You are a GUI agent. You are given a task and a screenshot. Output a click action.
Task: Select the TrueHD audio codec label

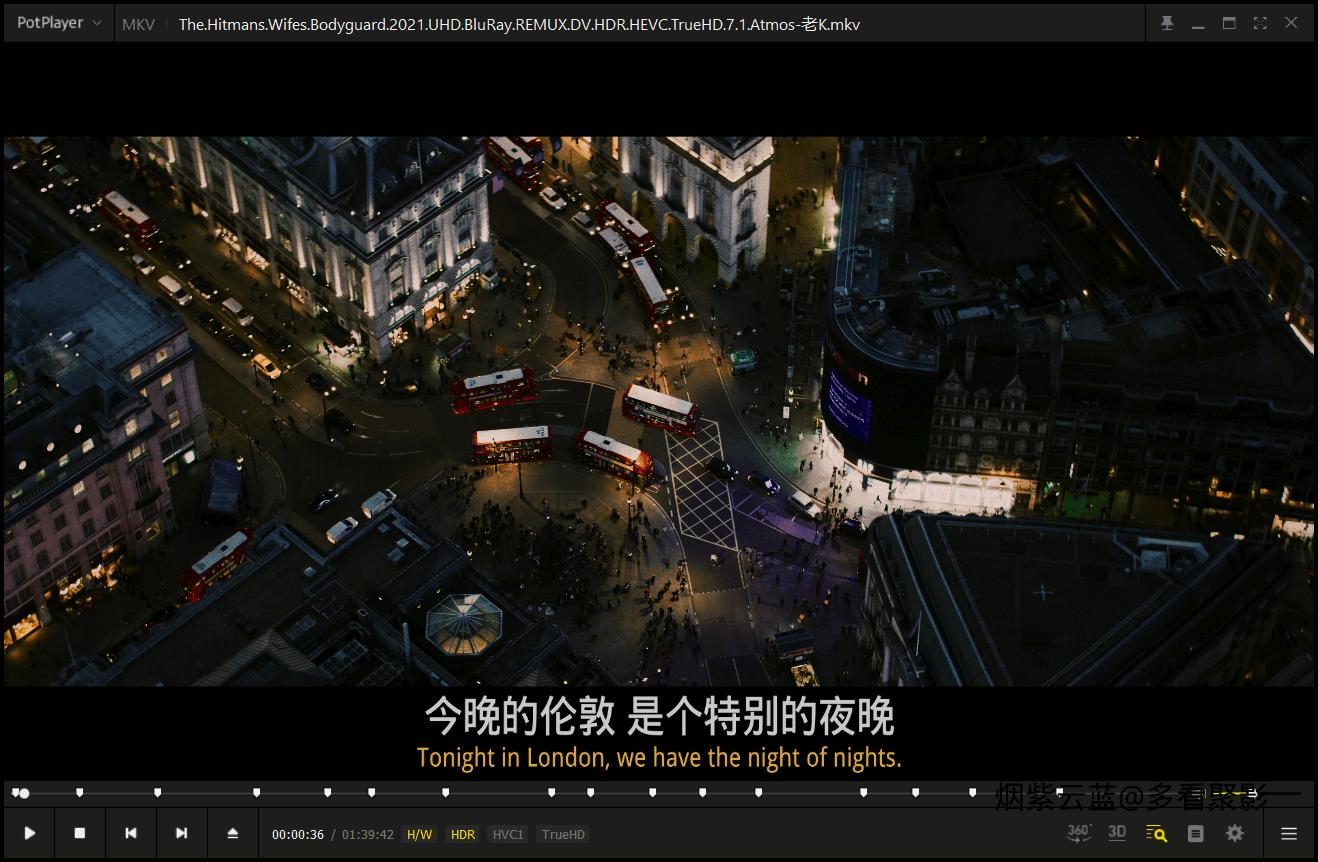pyautogui.click(x=562, y=834)
